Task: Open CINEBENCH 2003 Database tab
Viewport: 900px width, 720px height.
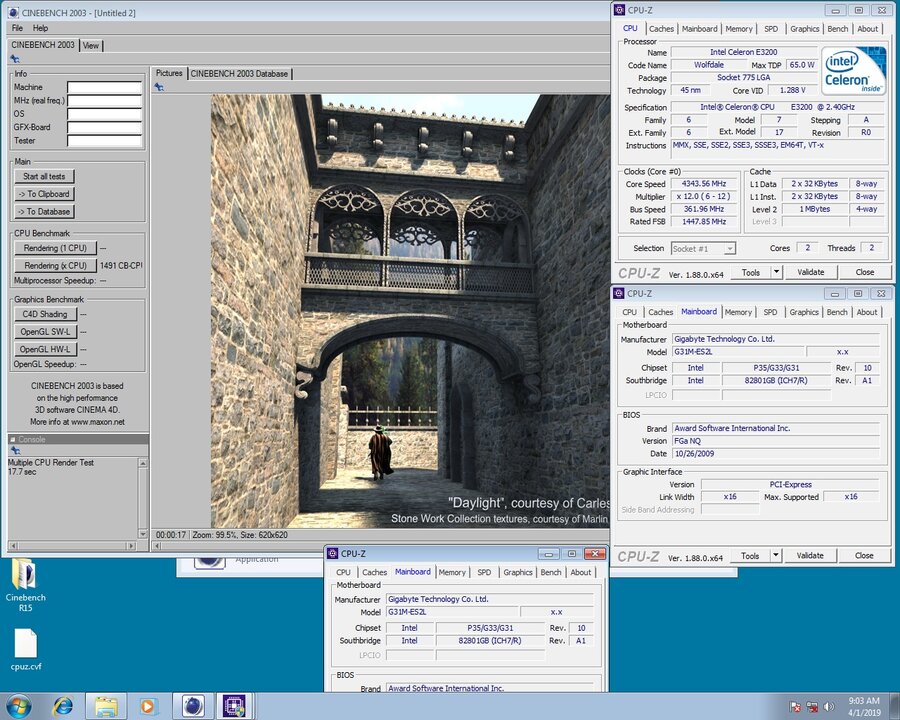Action: pyautogui.click(x=239, y=73)
